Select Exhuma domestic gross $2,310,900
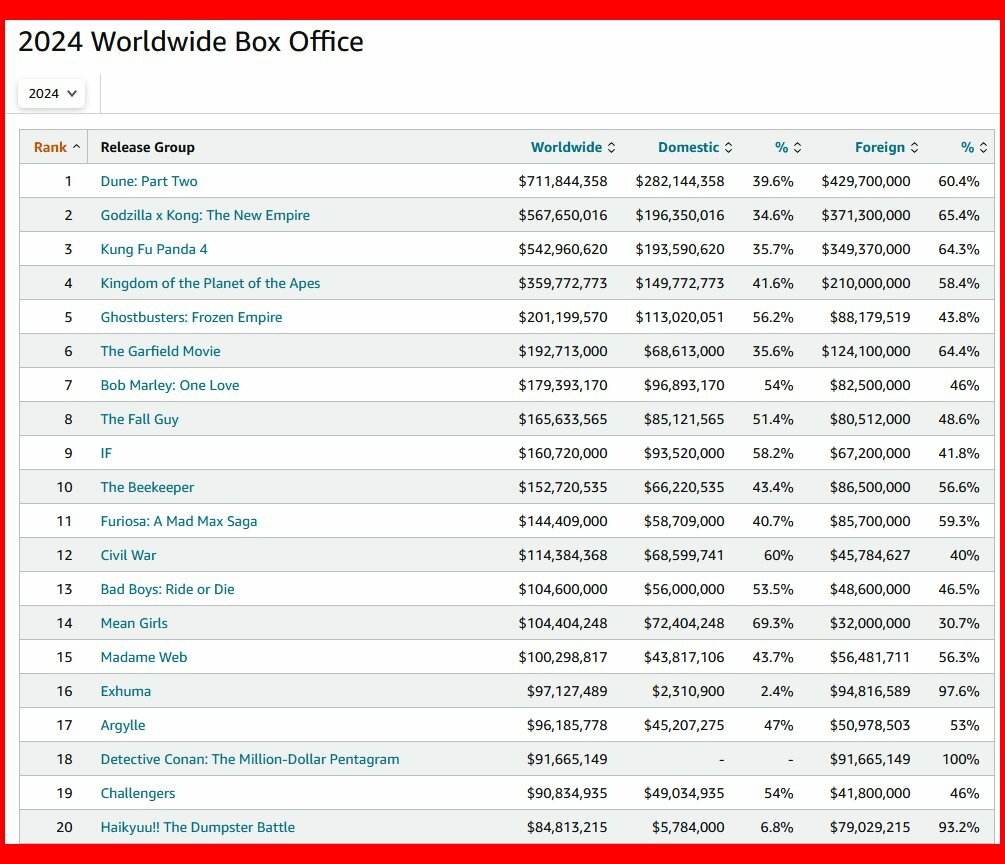The height and width of the screenshot is (864, 1005). click(x=688, y=691)
